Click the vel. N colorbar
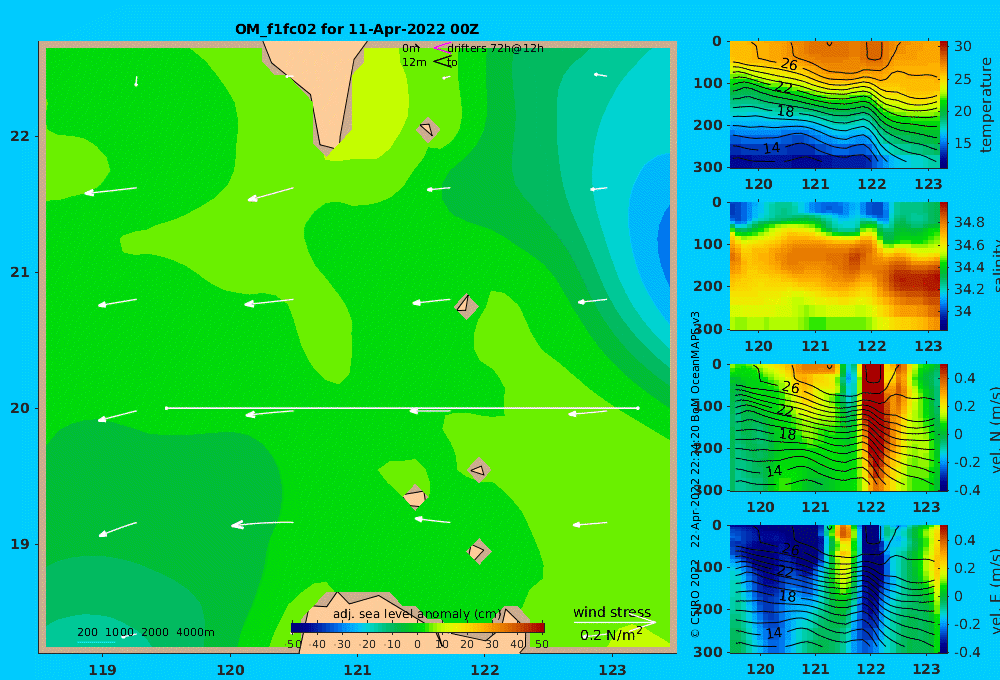Viewport: 1000px width, 680px height. pyautogui.click(x=944, y=427)
